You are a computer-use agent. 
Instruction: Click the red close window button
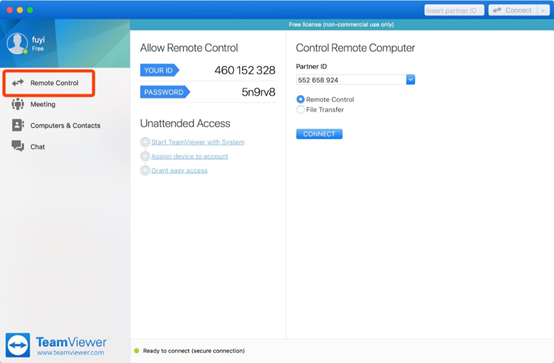click(x=10, y=10)
